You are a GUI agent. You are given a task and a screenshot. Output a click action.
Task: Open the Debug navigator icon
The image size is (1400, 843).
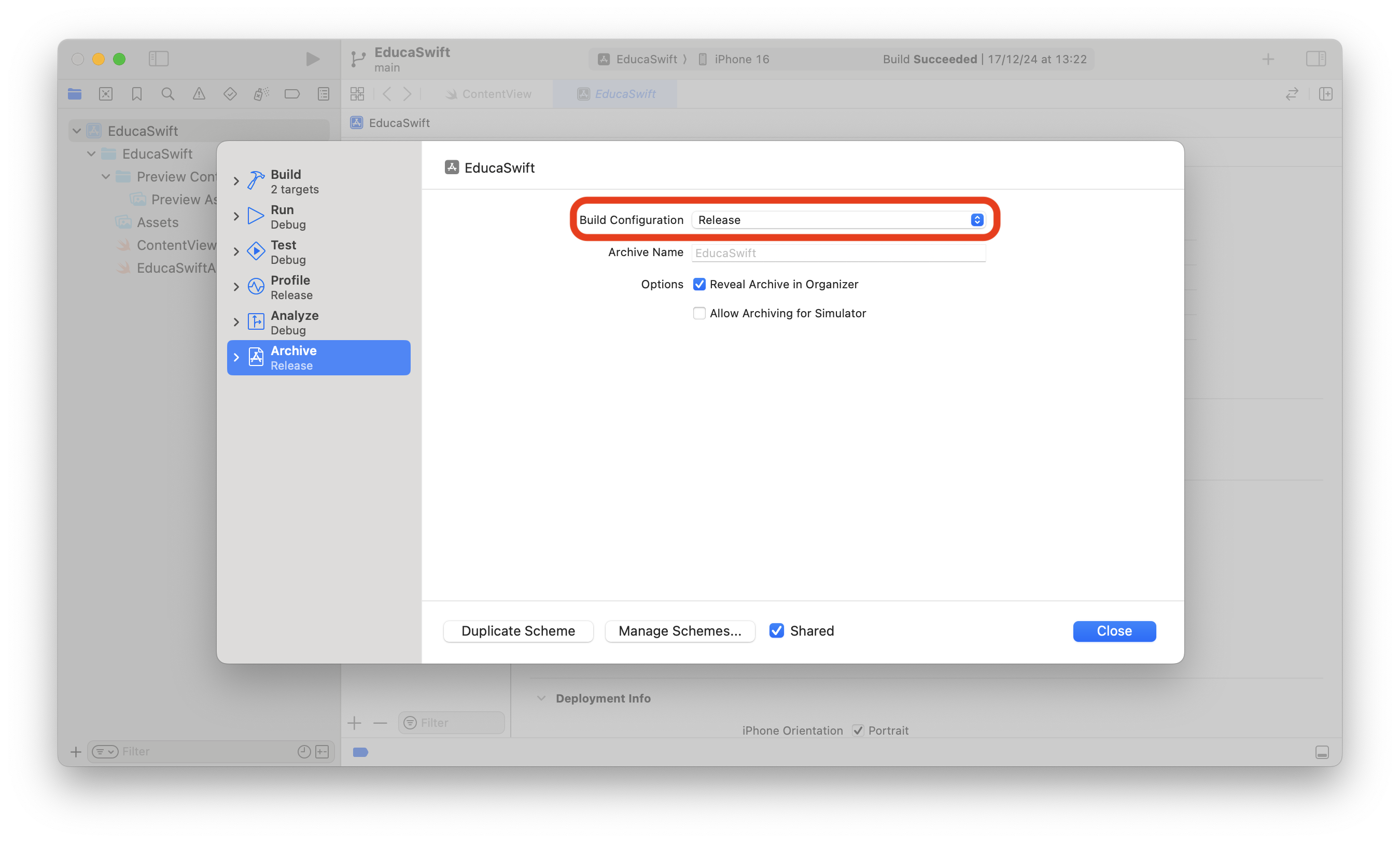tap(261, 94)
